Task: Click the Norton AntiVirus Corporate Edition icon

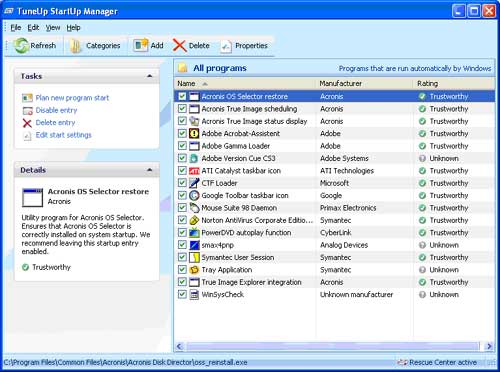Action: (194, 220)
